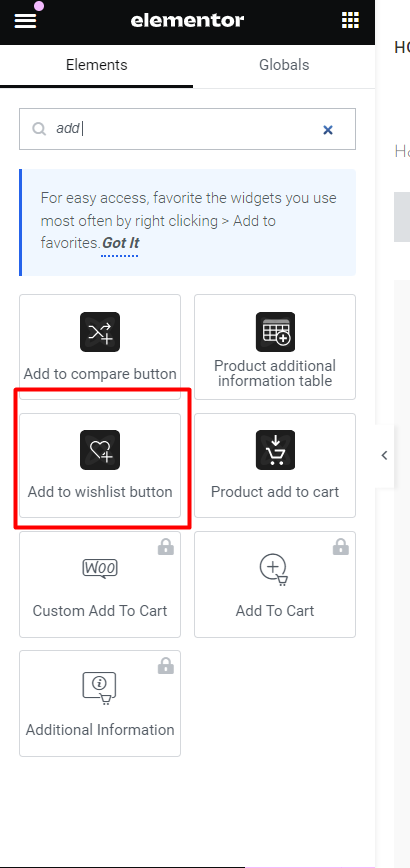Viewport: 410px width, 868px height.
Task: Switch to the Elements tab
Action: click(96, 65)
